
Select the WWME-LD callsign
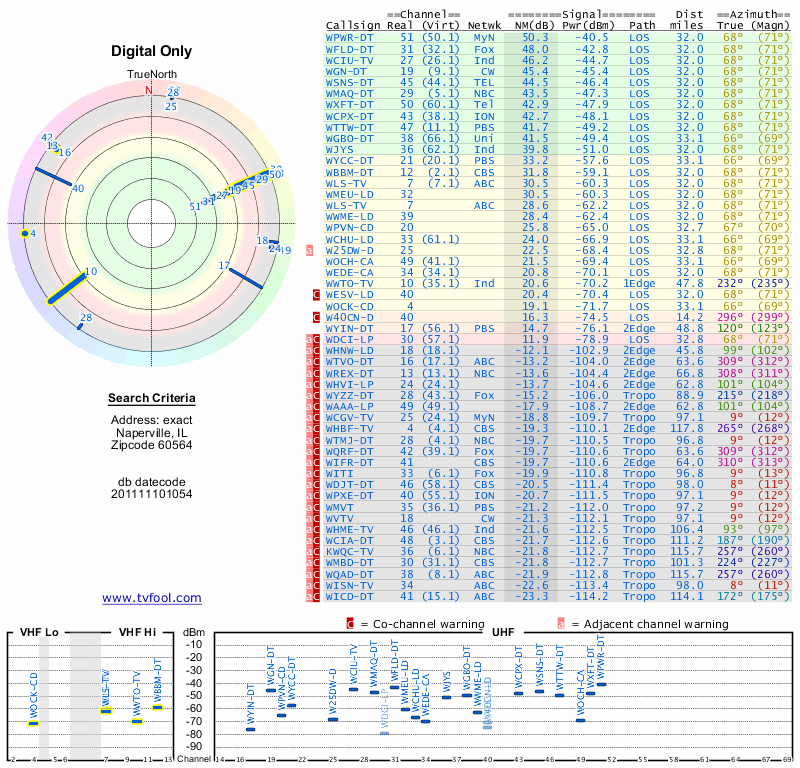point(349,216)
